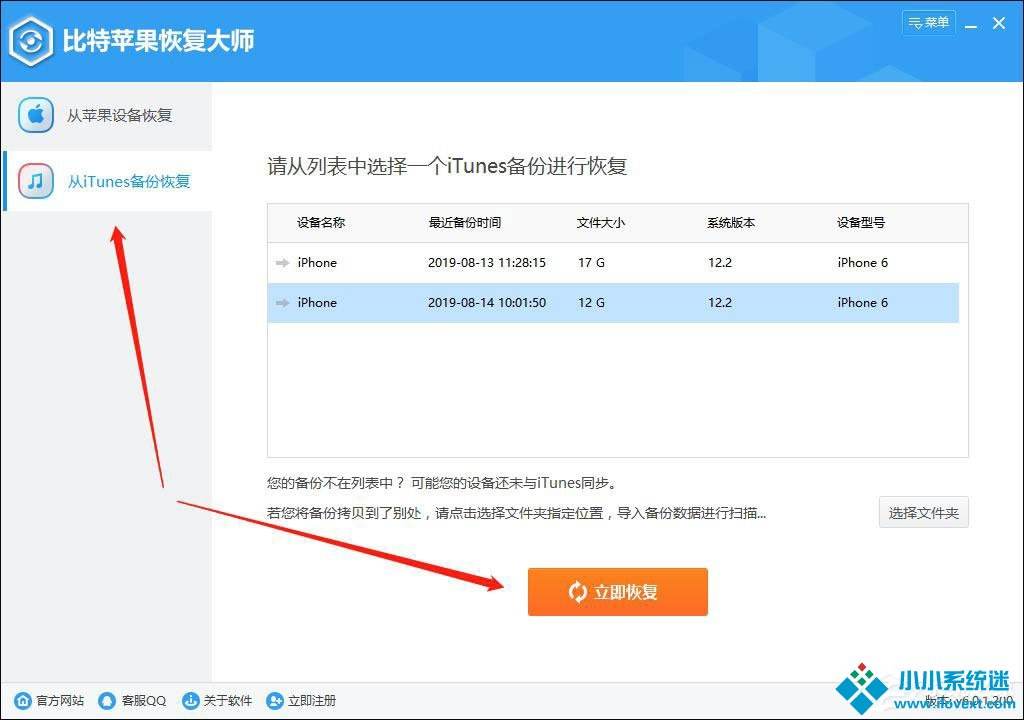Click iPhone name in the 17 G row
This screenshot has height=720, width=1024.
tap(317, 263)
